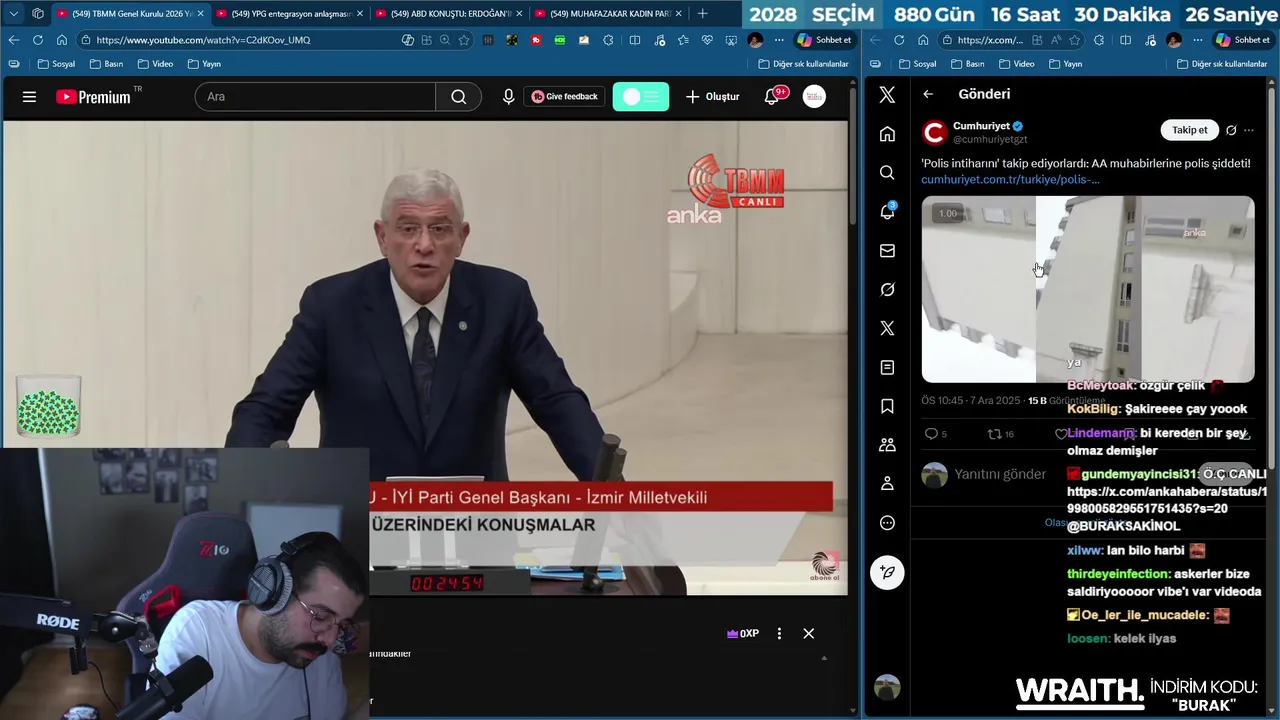Click the post timestamp ÖS 10:45 · 7 Ara 2025

(971, 401)
